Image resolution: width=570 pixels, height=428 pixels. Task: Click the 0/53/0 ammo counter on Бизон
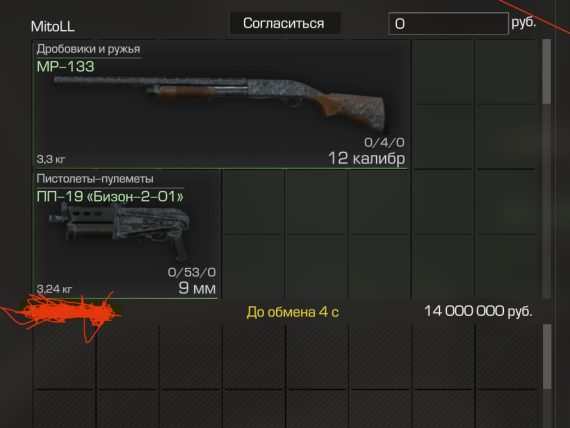click(x=192, y=272)
